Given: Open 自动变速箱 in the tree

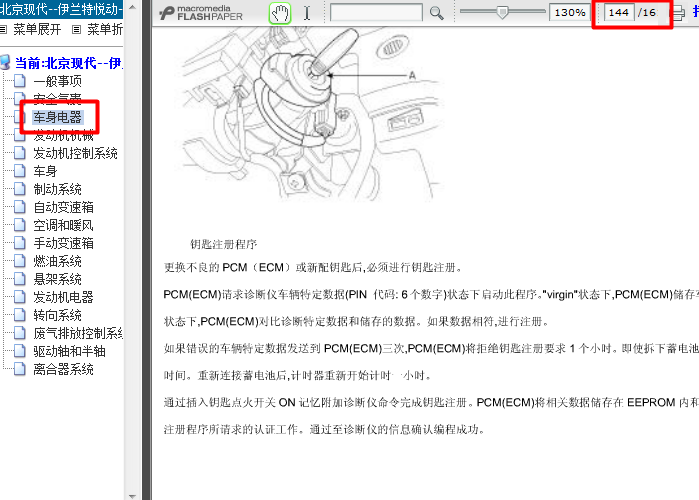Looking at the screenshot, I should click(x=63, y=207).
